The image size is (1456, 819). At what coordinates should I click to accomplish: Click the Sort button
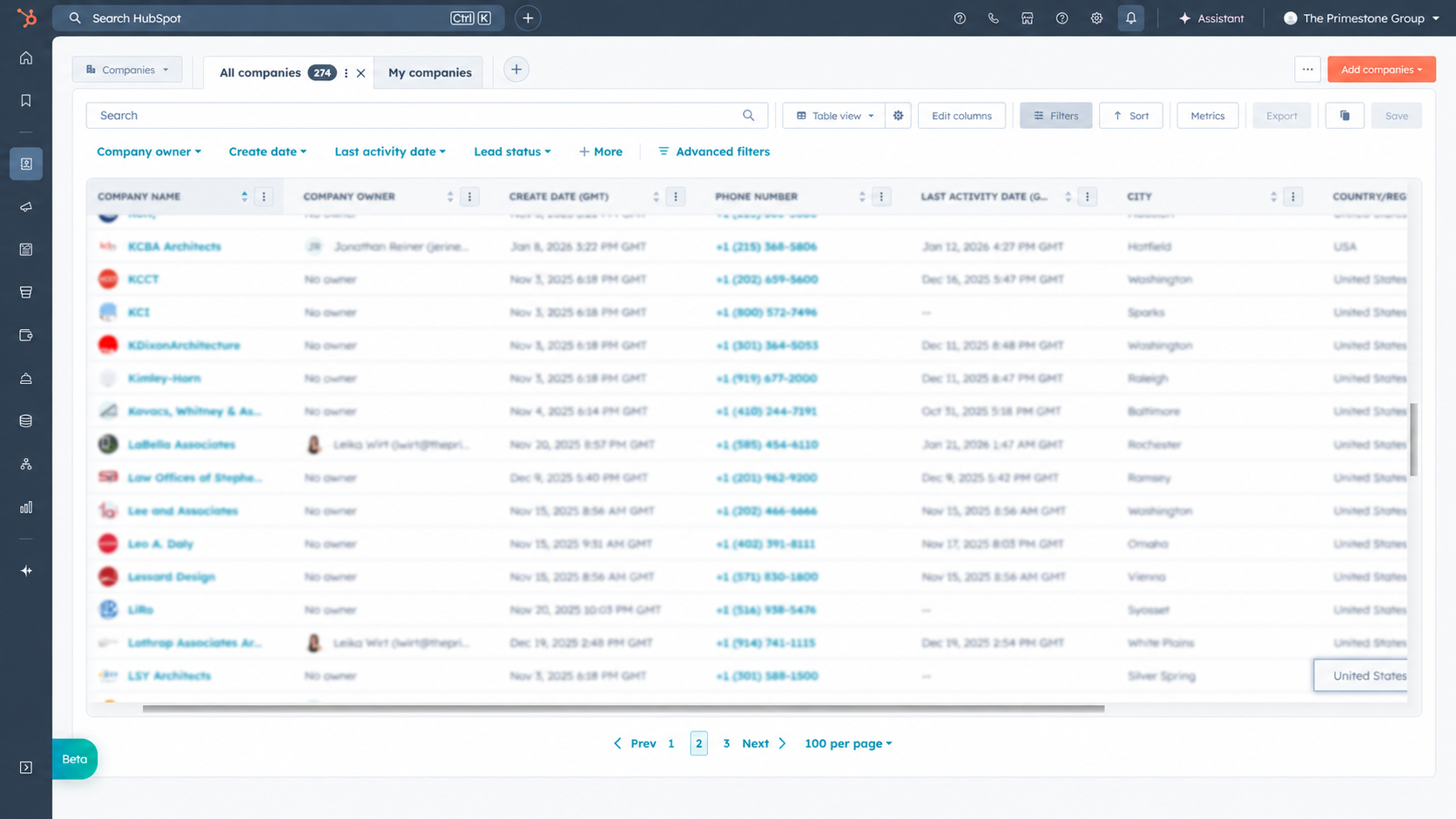click(x=1130, y=116)
